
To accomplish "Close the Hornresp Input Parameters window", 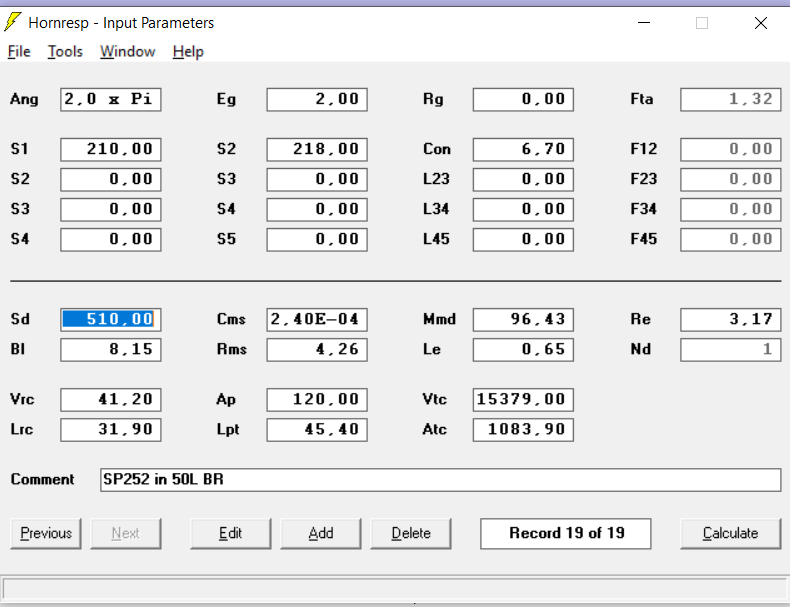I will pyautogui.click(x=761, y=23).
